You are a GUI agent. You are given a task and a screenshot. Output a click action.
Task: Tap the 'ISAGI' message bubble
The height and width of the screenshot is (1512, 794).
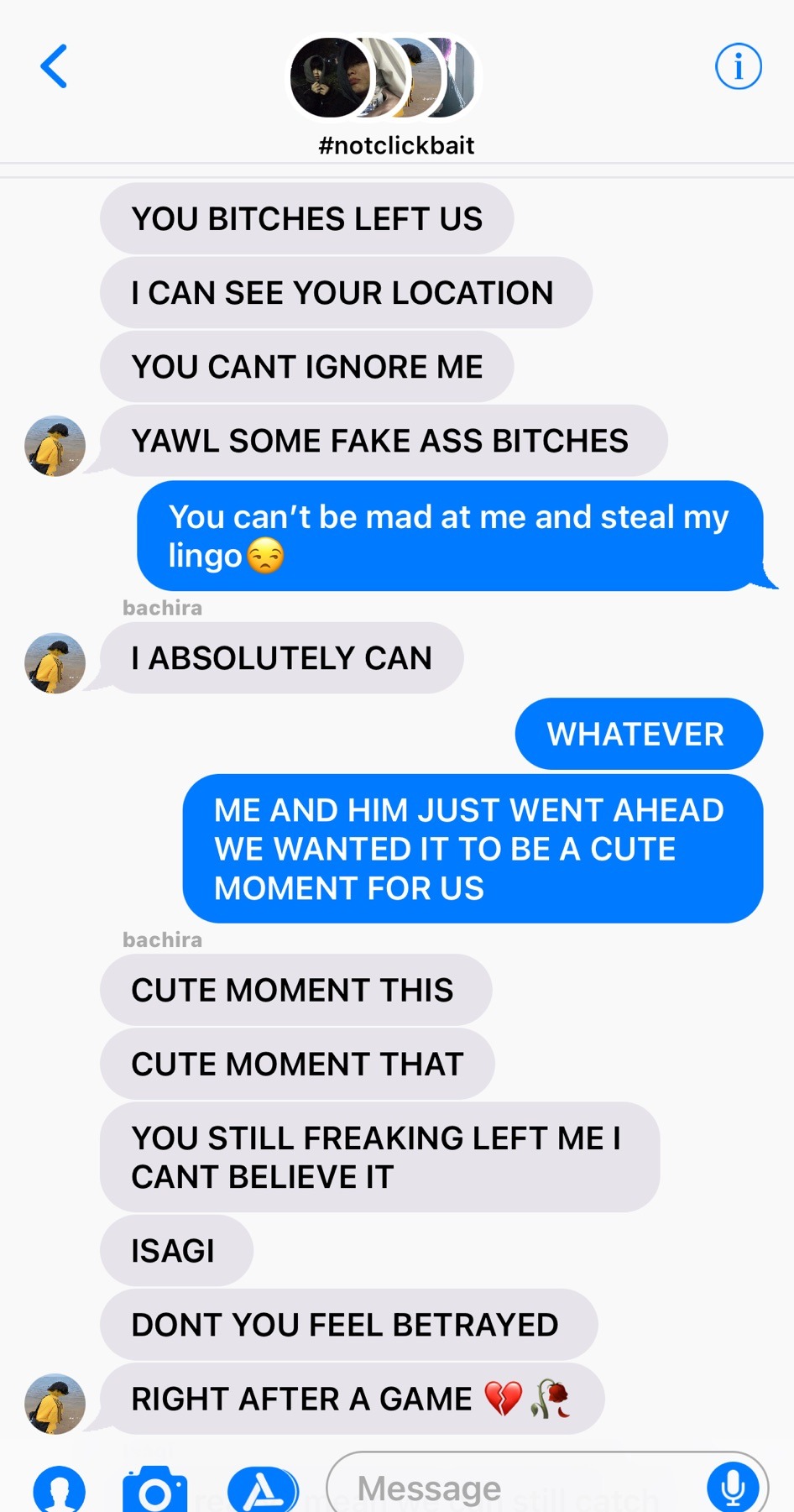[x=176, y=1250]
